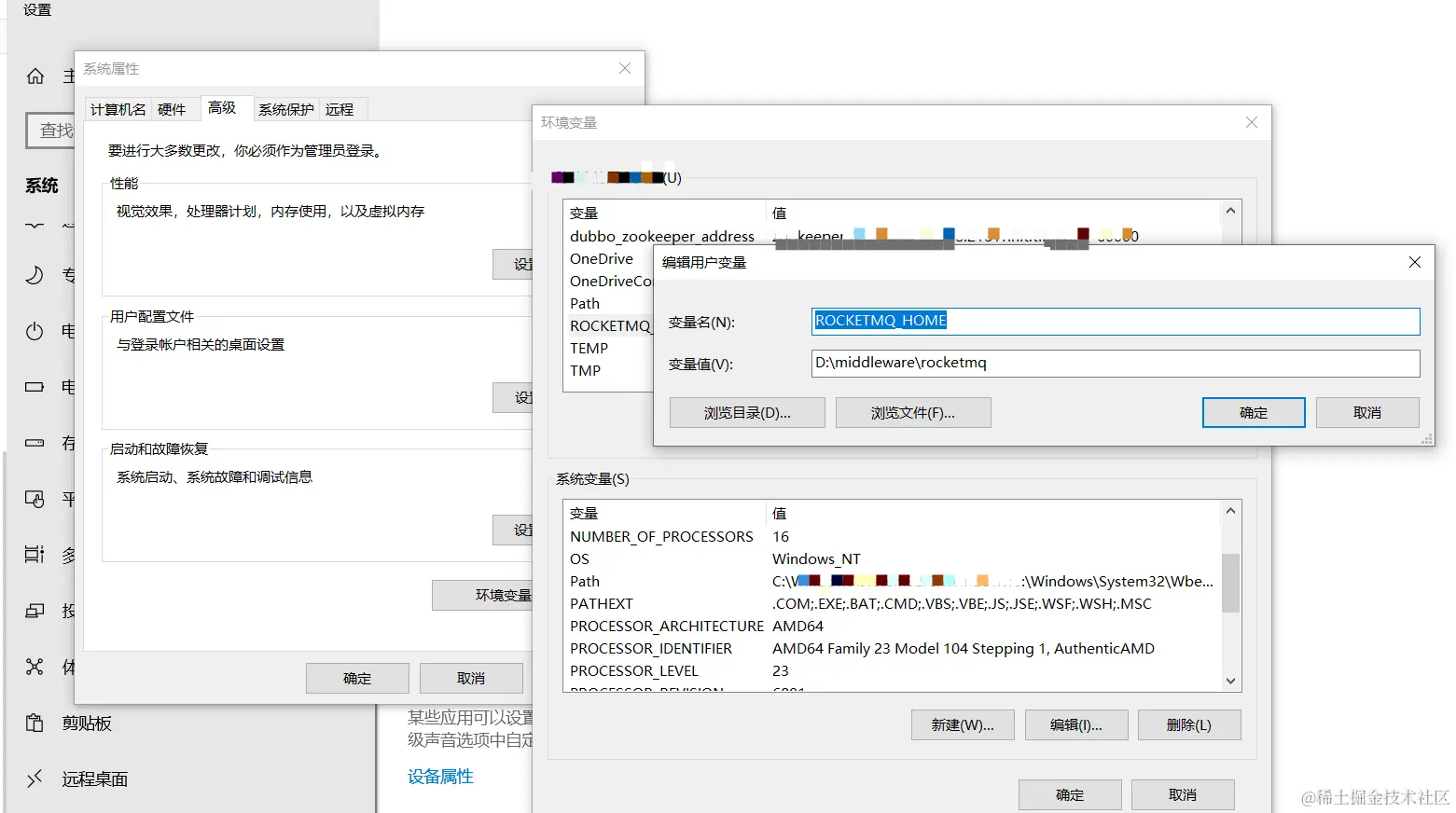Select OneDrive user variable row

click(x=609, y=258)
